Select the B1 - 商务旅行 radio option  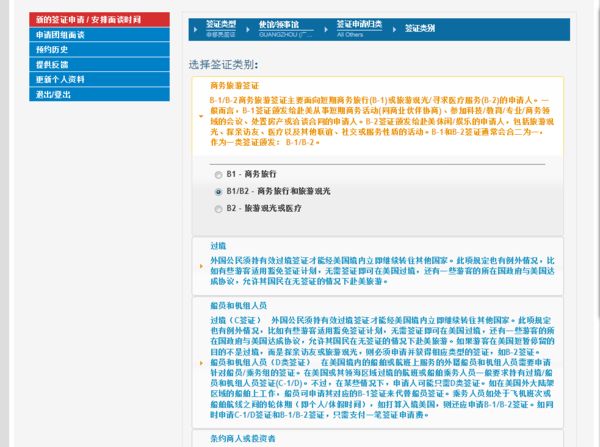(x=219, y=173)
